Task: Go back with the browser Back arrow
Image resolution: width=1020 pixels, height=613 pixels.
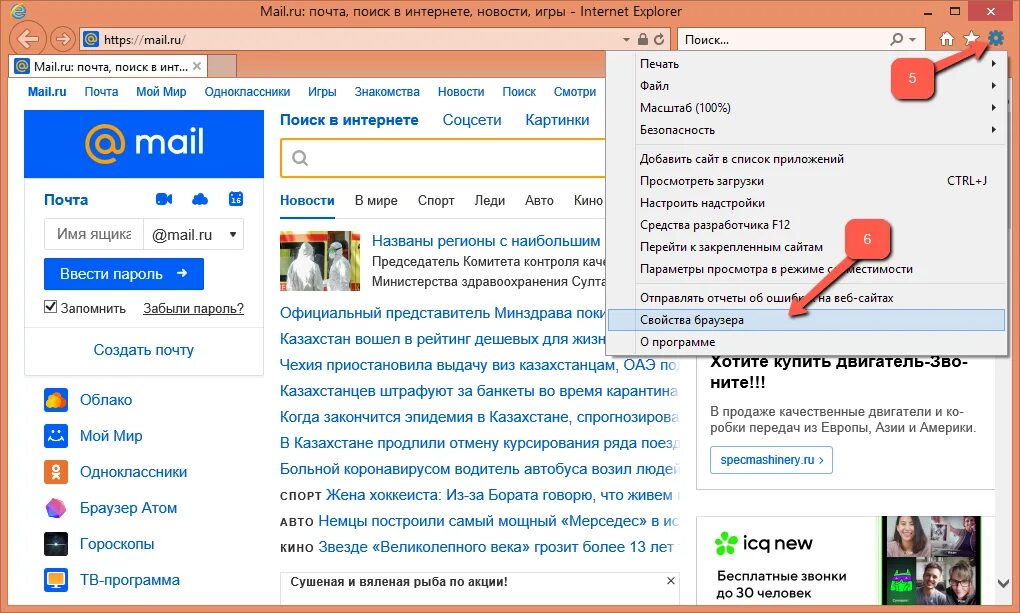Action: 27,39
